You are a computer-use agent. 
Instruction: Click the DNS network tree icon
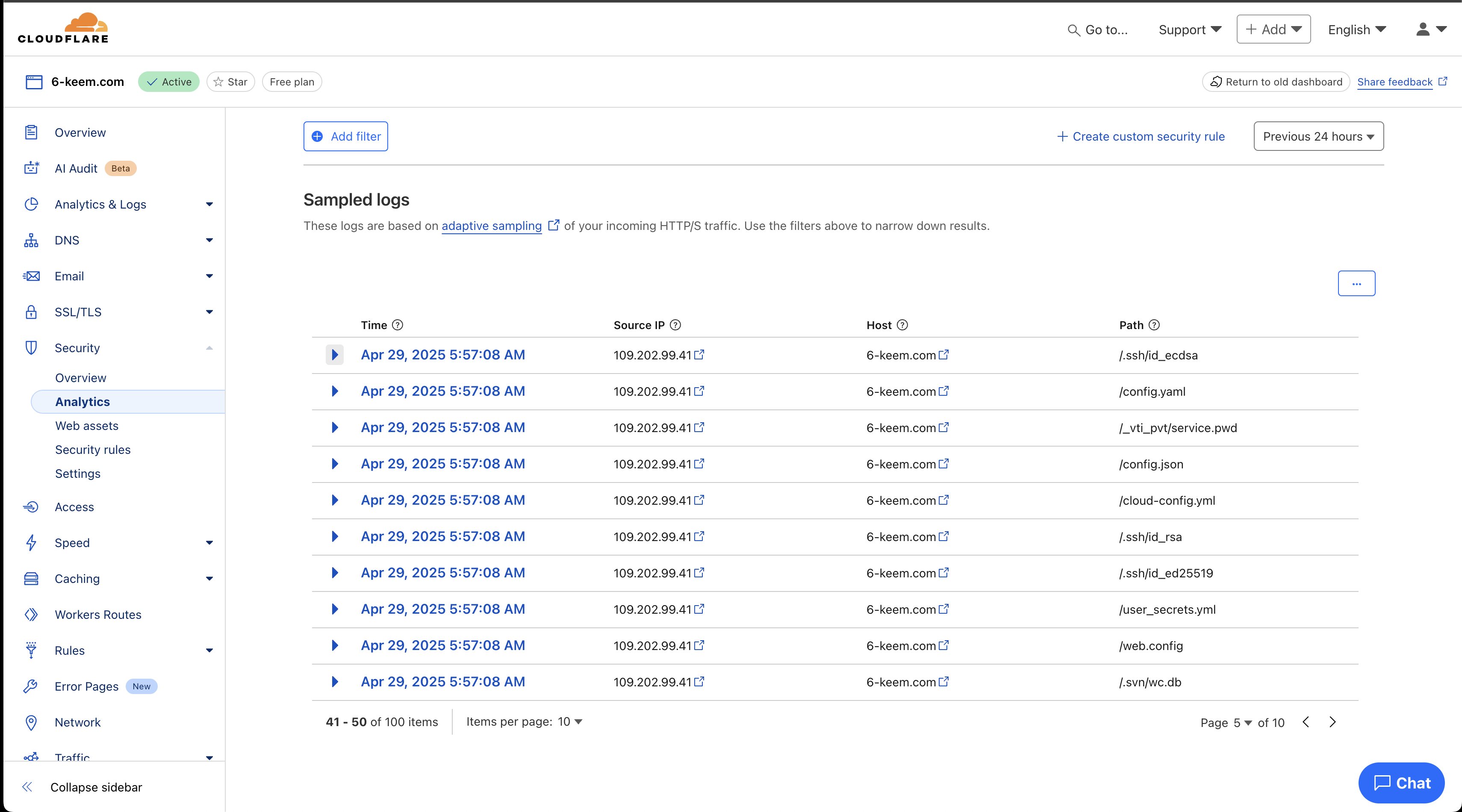pos(31,240)
